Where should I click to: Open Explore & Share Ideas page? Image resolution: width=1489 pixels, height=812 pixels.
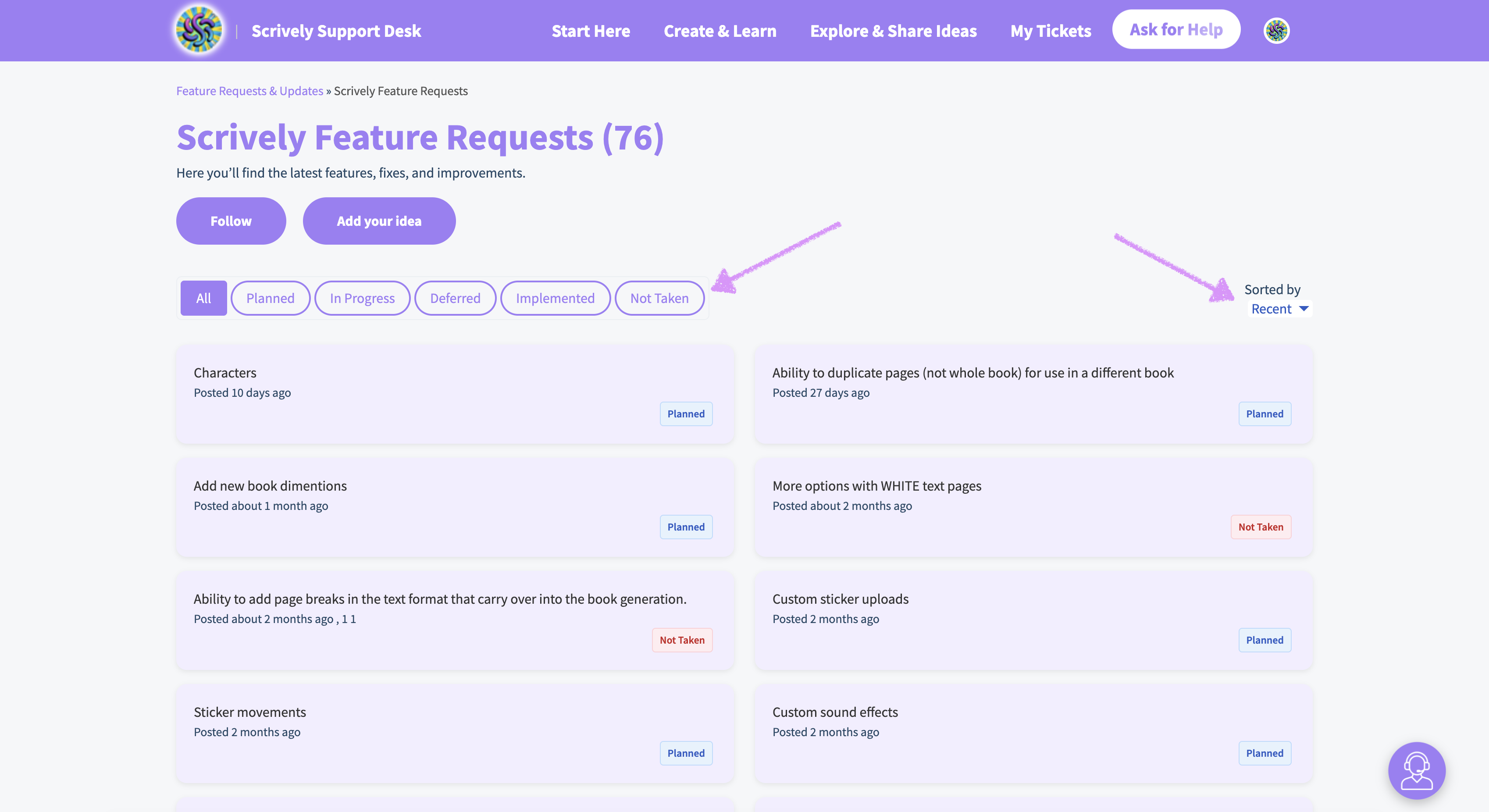pos(893,31)
